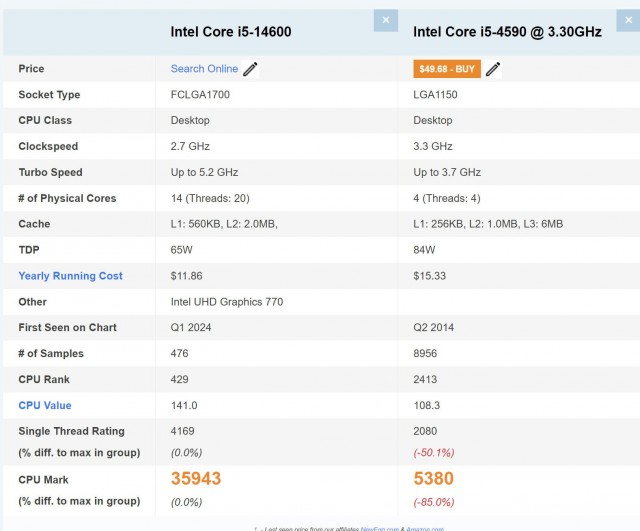Open the Yearly Running Cost link
640x531 pixels.
coord(70,276)
